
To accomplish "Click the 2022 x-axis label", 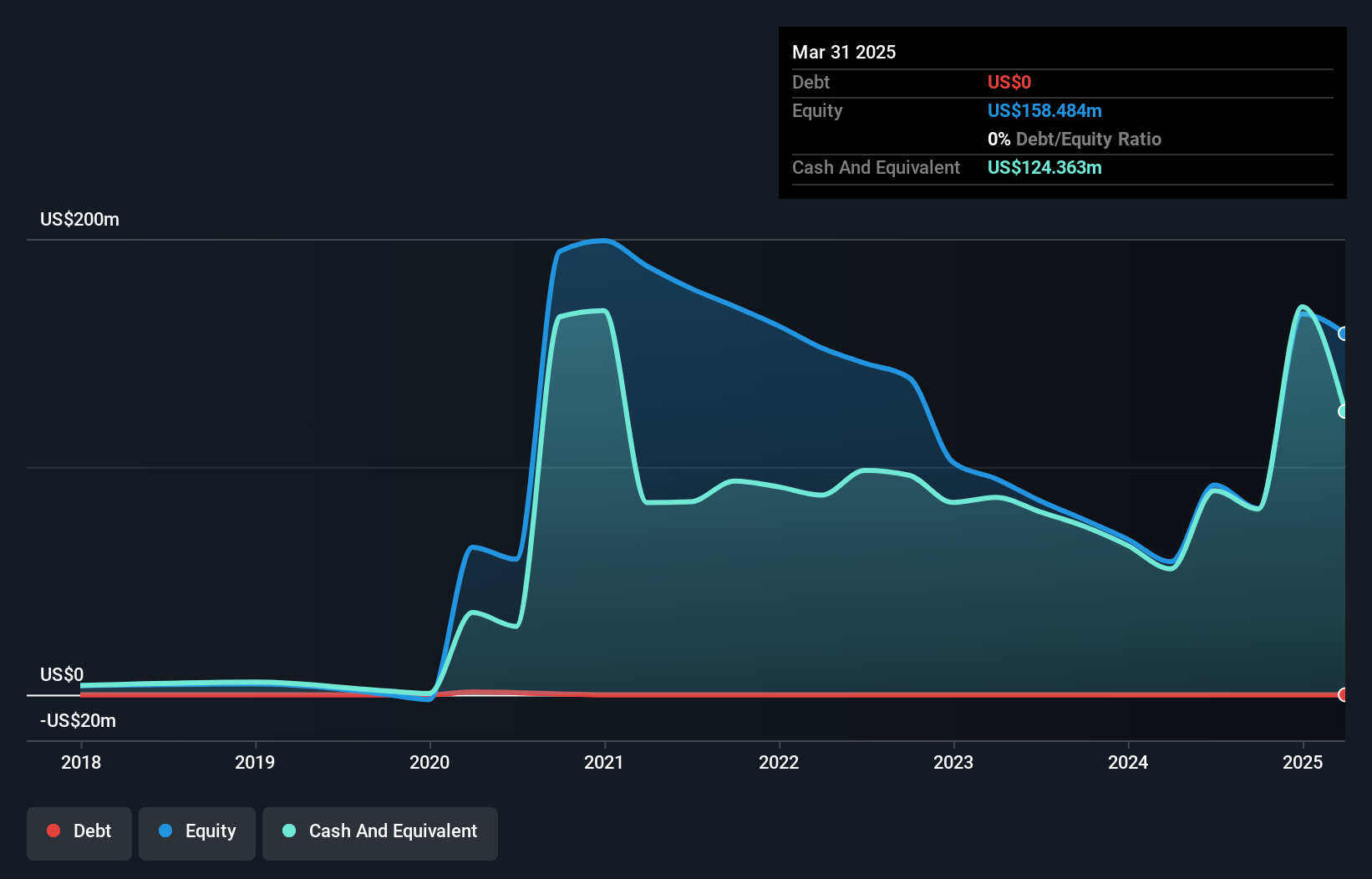I will (x=779, y=762).
